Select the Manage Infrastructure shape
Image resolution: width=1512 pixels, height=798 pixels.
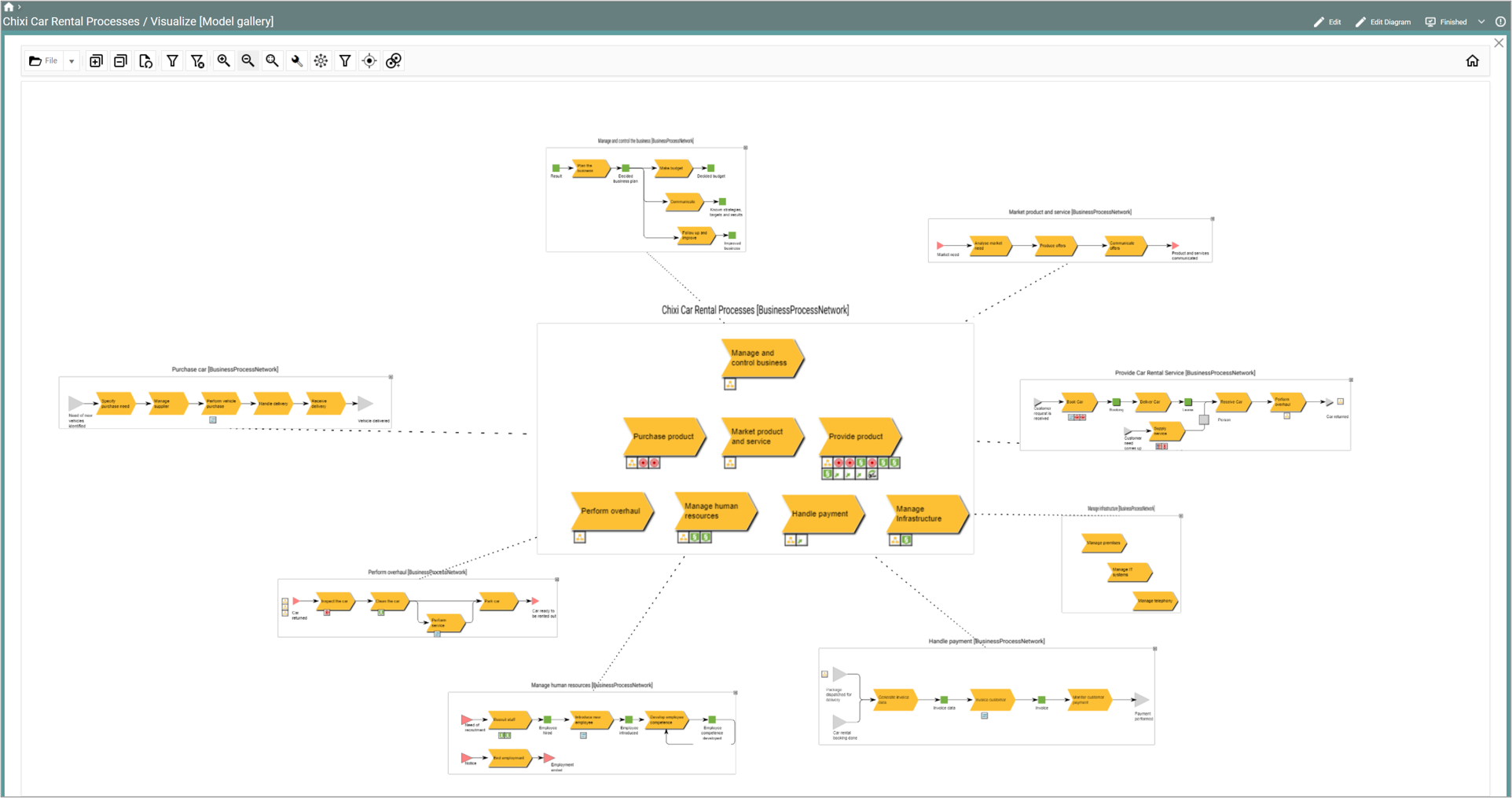[927, 514]
